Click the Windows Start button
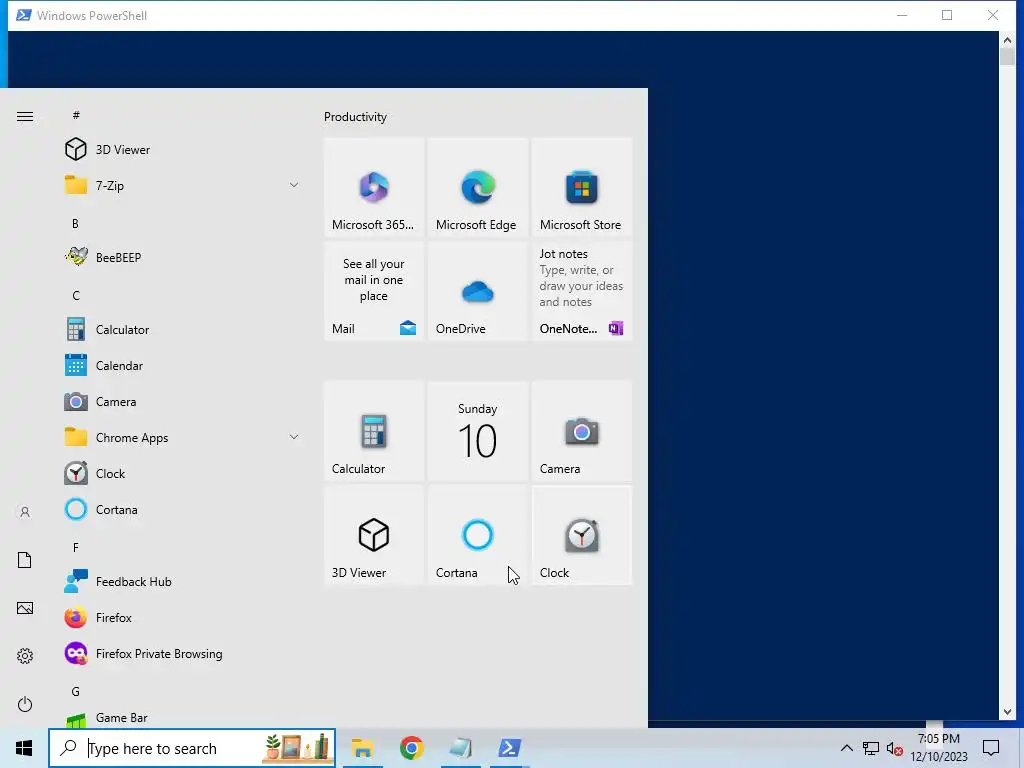 (x=24, y=748)
